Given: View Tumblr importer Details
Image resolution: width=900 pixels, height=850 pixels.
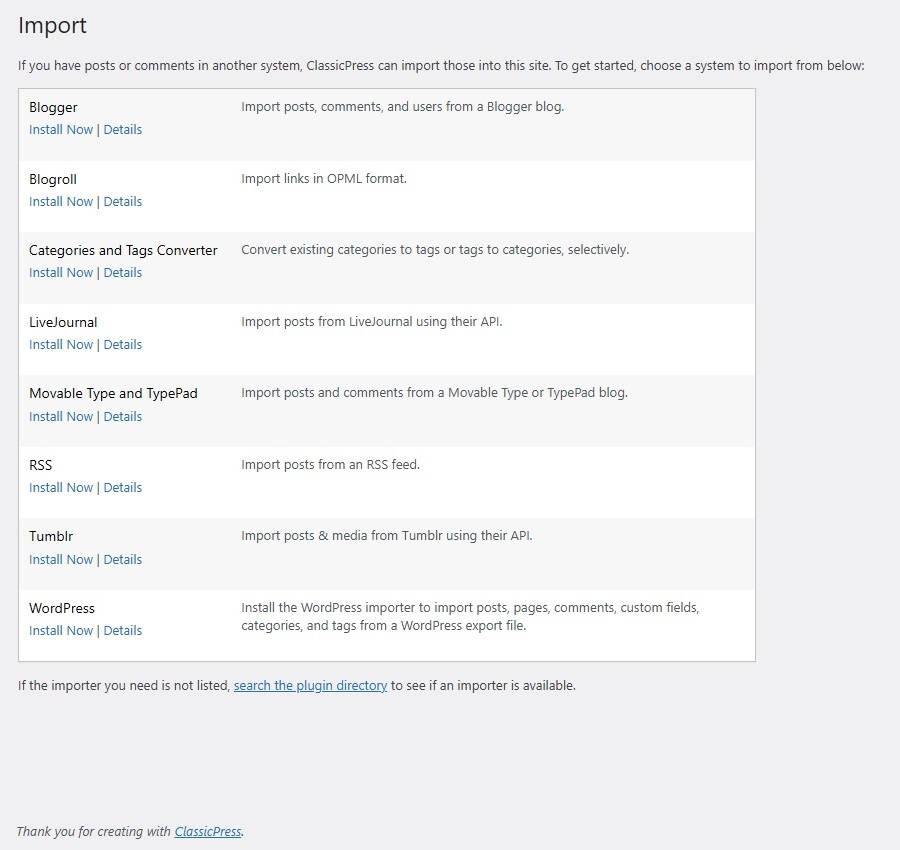Looking at the screenshot, I should point(122,560).
